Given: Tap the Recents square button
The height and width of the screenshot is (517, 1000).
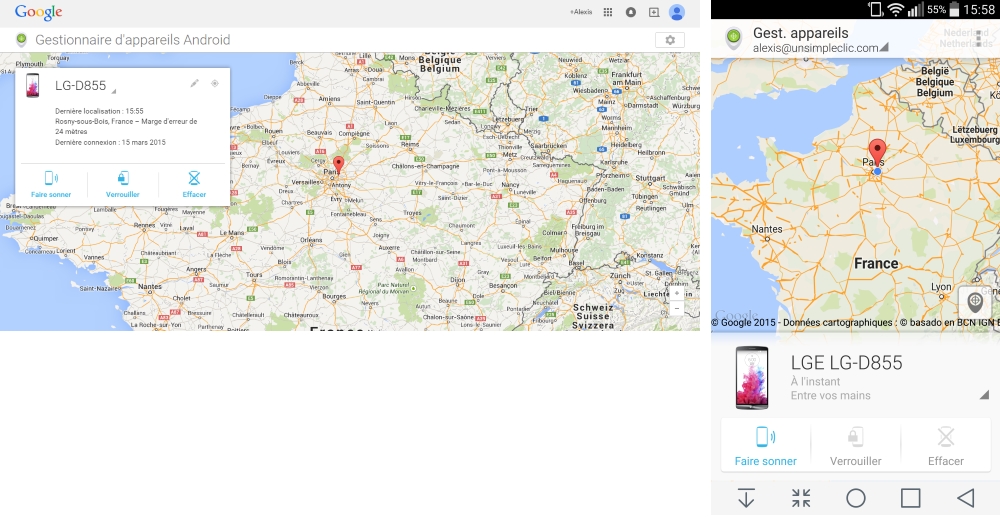Looking at the screenshot, I should (x=911, y=498).
